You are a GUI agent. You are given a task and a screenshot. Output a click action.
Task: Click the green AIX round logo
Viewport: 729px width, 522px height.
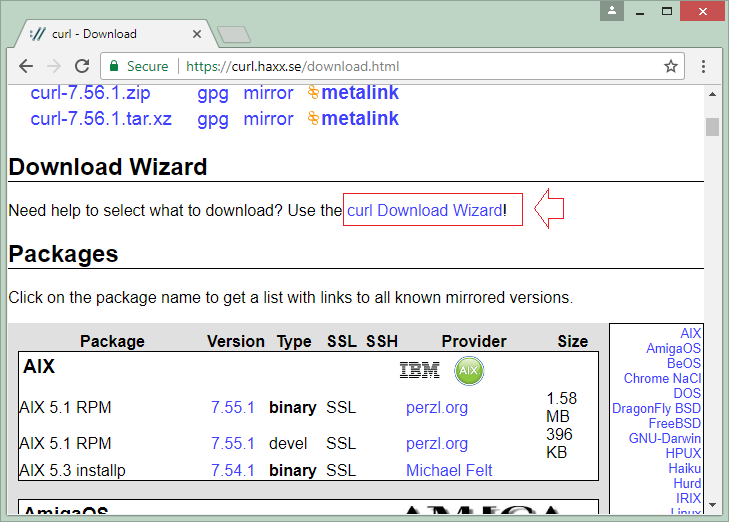(469, 371)
